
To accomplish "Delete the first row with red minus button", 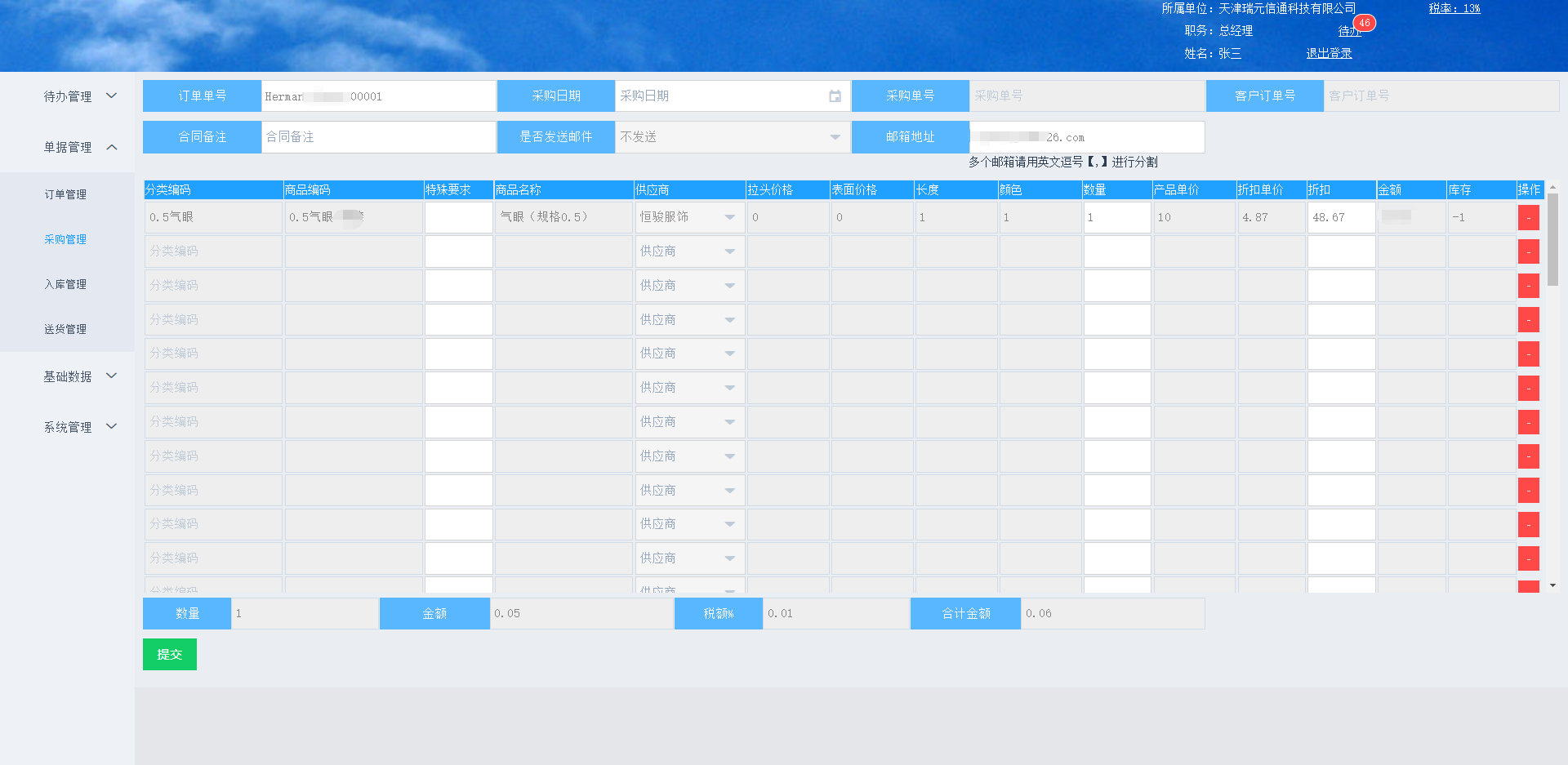I will 1528,218.
